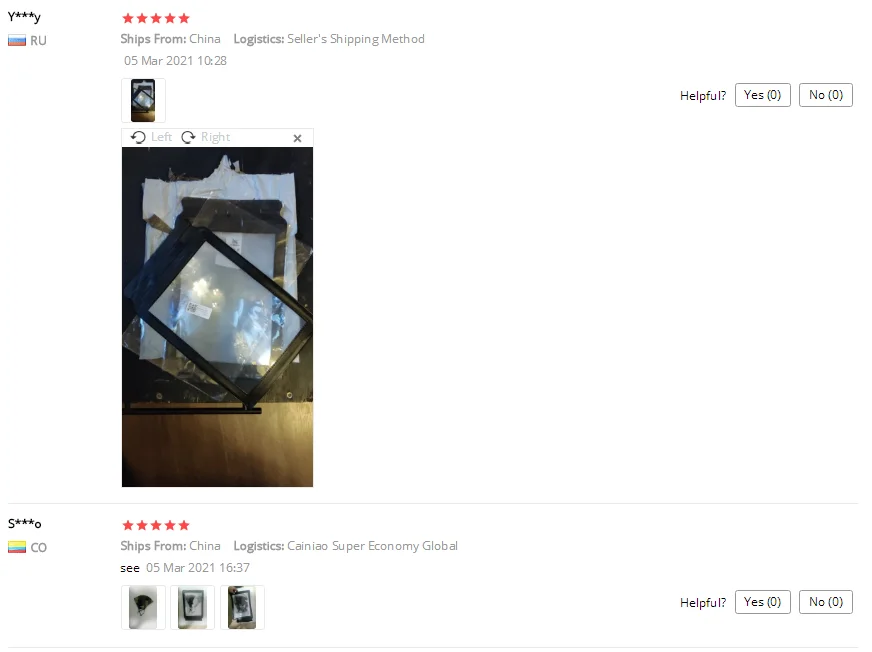Vote No (0) on S***o's review
Image resolution: width=872 pixels, height=652 pixels.
pyautogui.click(x=826, y=602)
